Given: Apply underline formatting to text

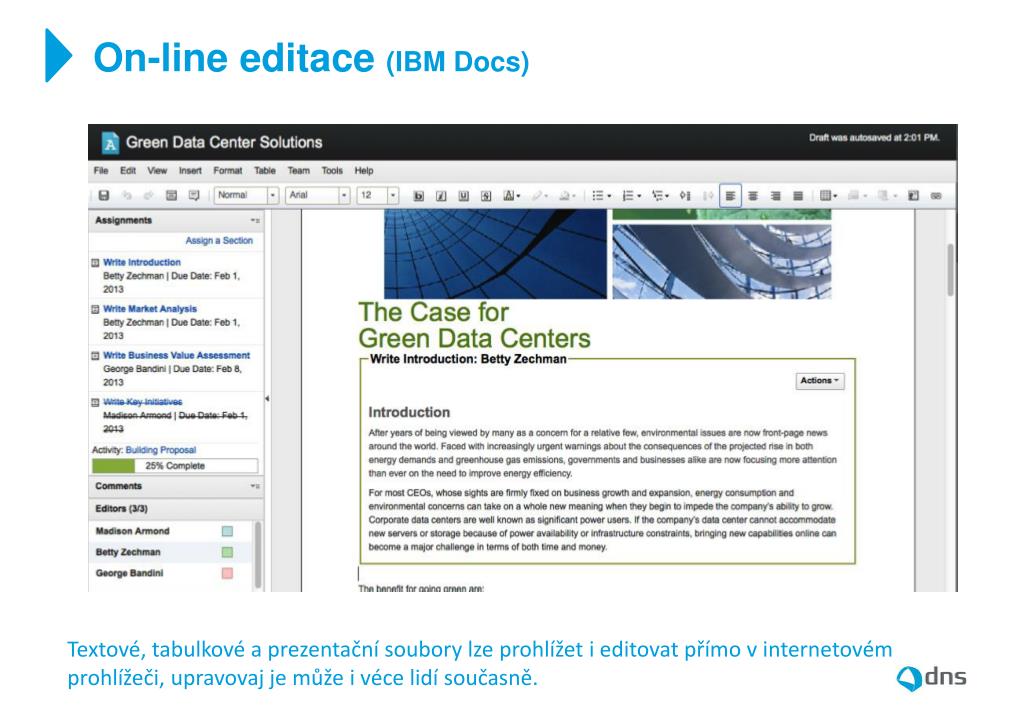Looking at the screenshot, I should click(463, 196).
